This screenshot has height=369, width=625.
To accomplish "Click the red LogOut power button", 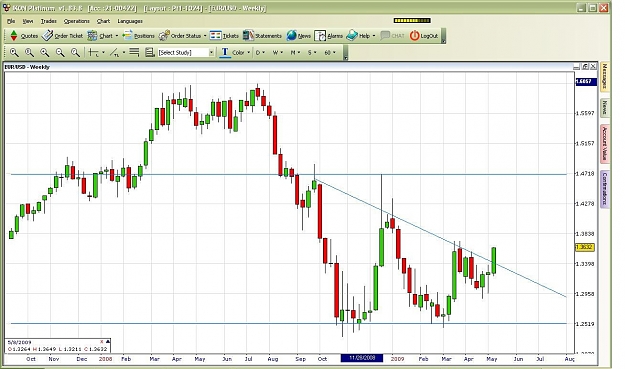I will click(424, 36).
